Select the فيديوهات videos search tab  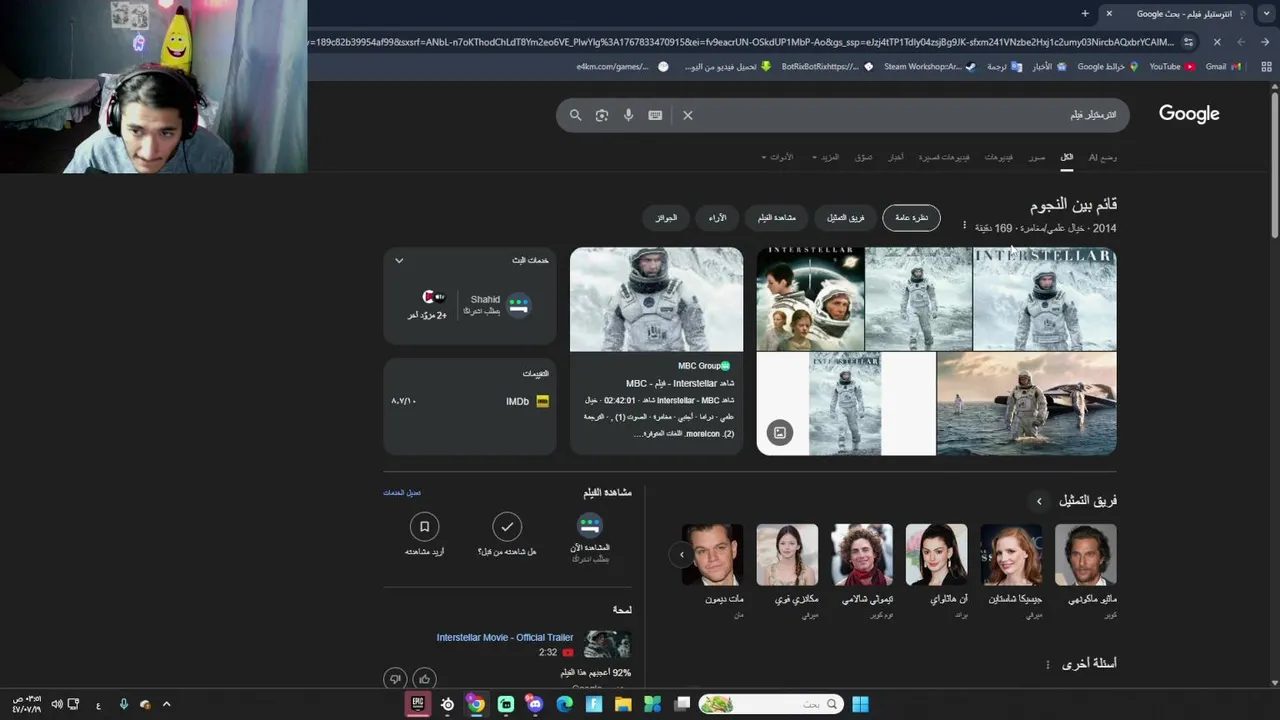click(x=998, y=157)
